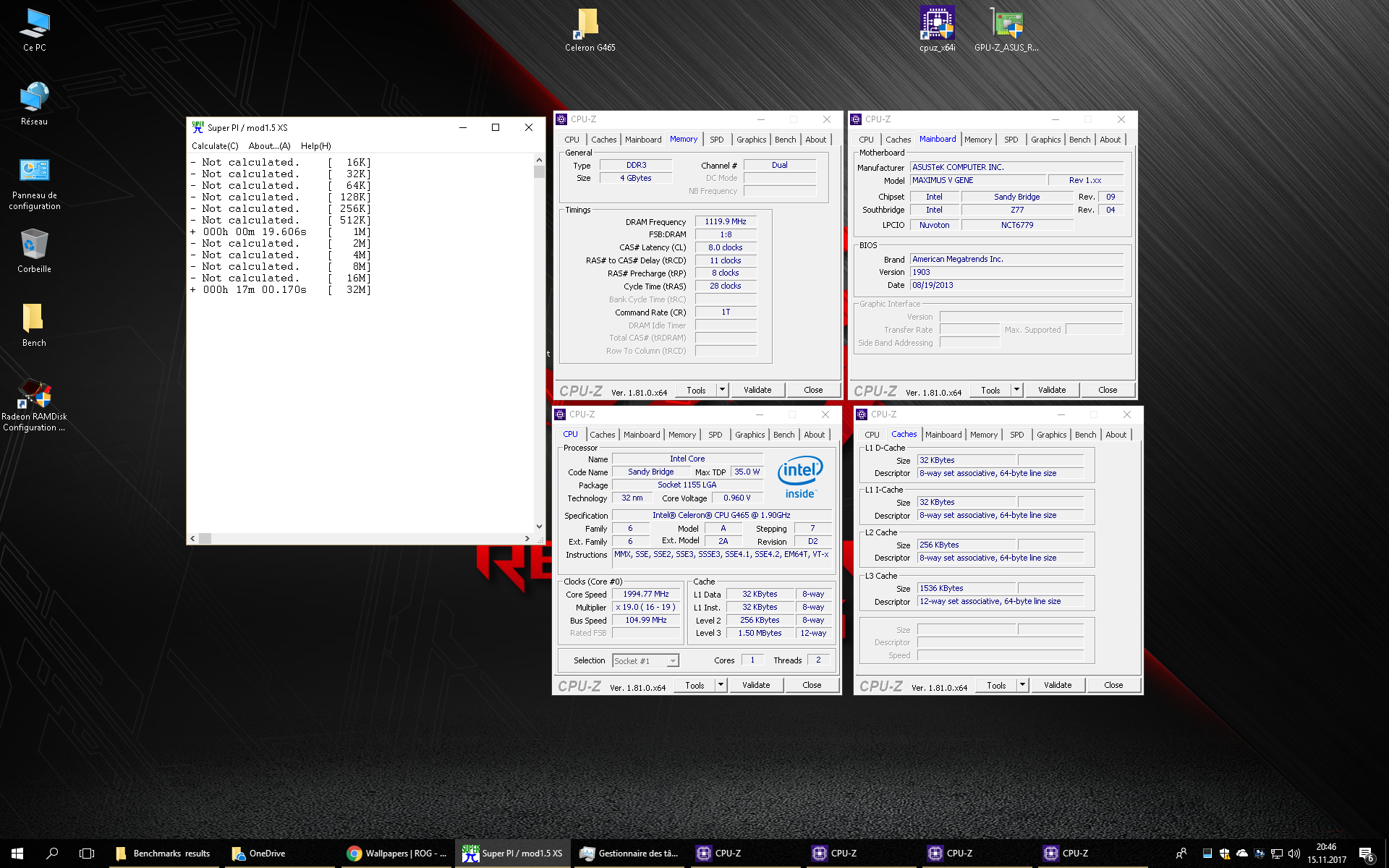The image size is (1389, 868).
Task: Switch to Benchmarks results taskbar item
Action: [x=165, y=854]
